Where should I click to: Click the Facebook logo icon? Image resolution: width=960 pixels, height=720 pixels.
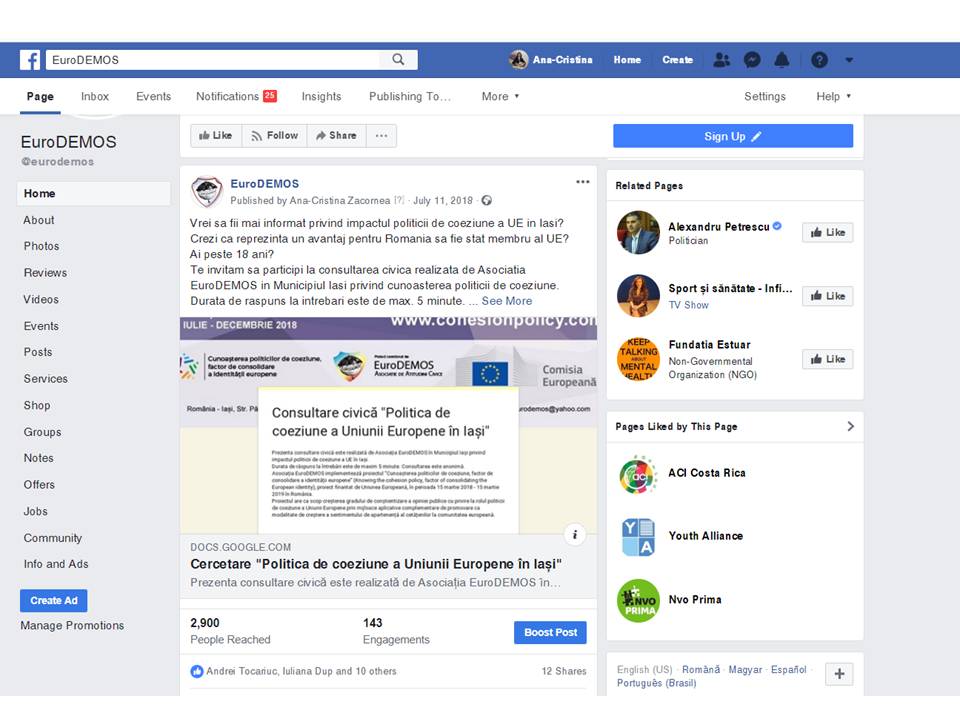click(30, 60)
